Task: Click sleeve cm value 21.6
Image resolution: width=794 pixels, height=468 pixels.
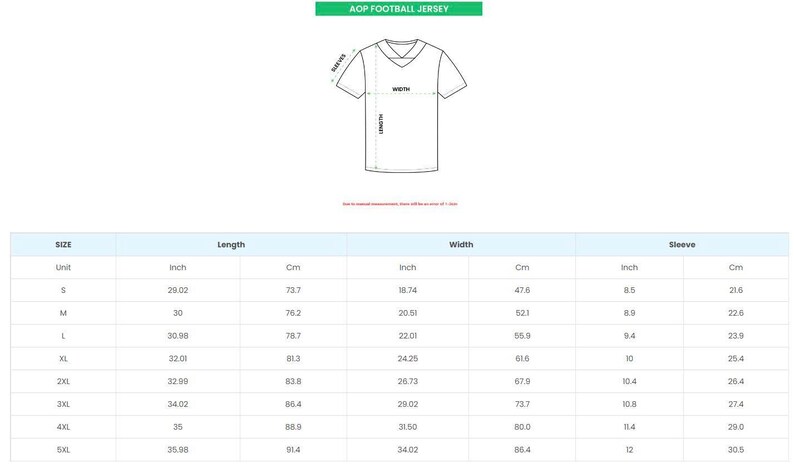Action: (736, 290)
